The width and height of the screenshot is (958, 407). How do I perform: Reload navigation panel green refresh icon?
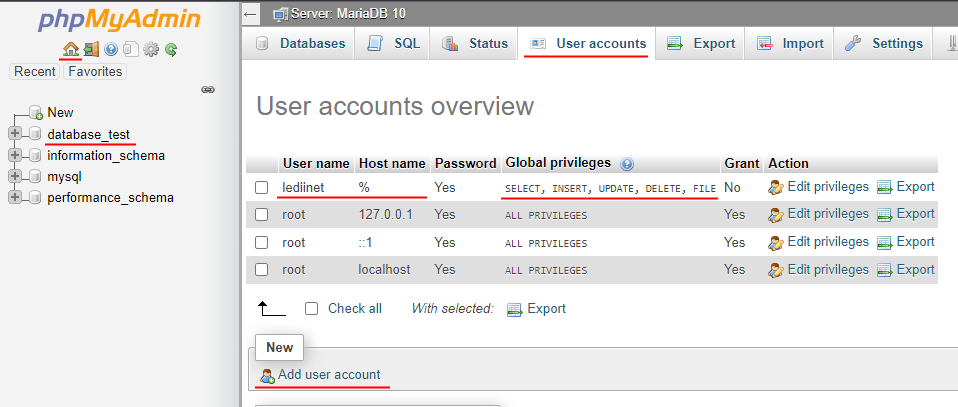pos(171,50)
